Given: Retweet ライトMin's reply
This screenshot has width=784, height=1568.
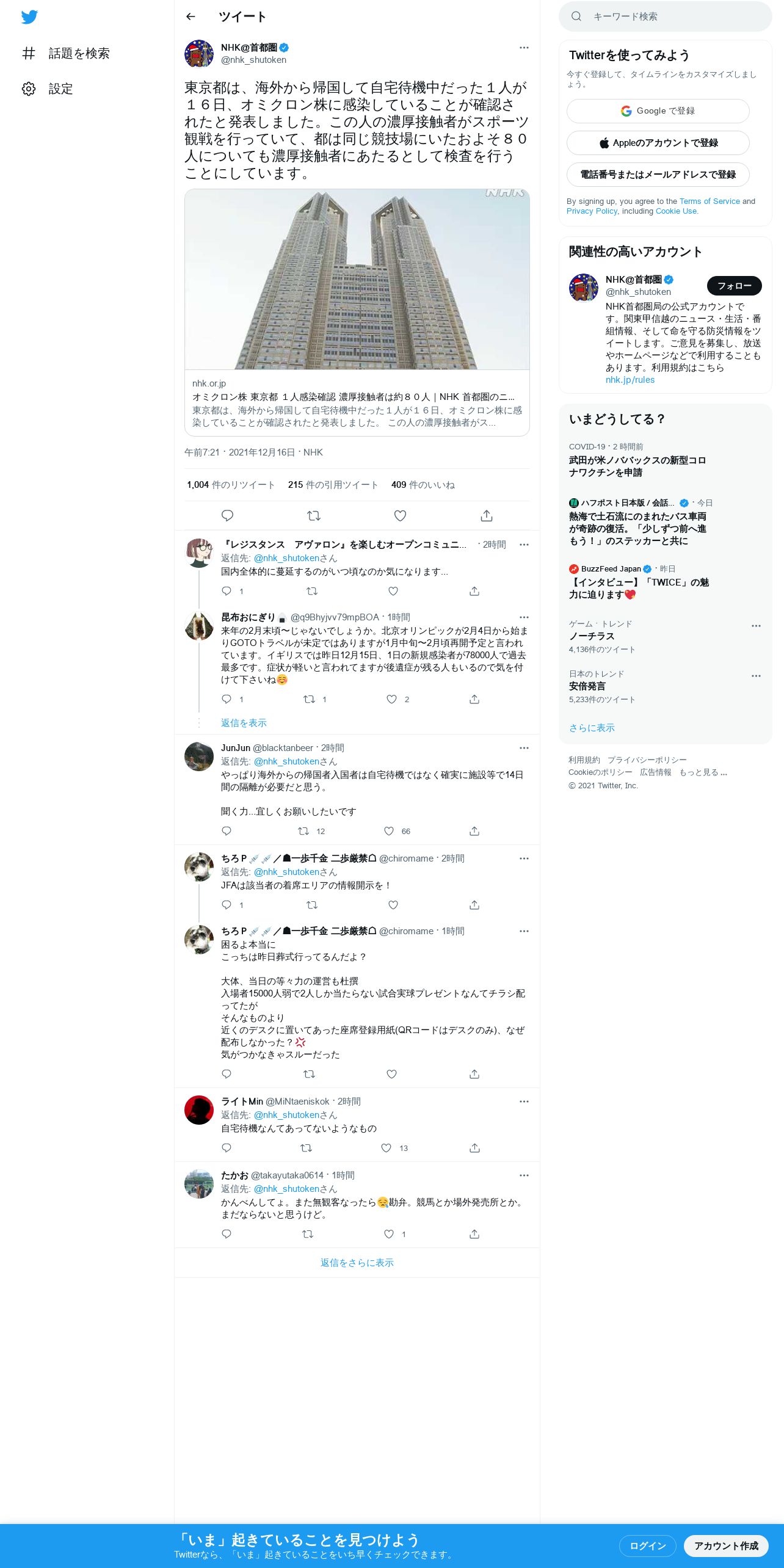Looking at the screenshot, I should coord(307,1148).
